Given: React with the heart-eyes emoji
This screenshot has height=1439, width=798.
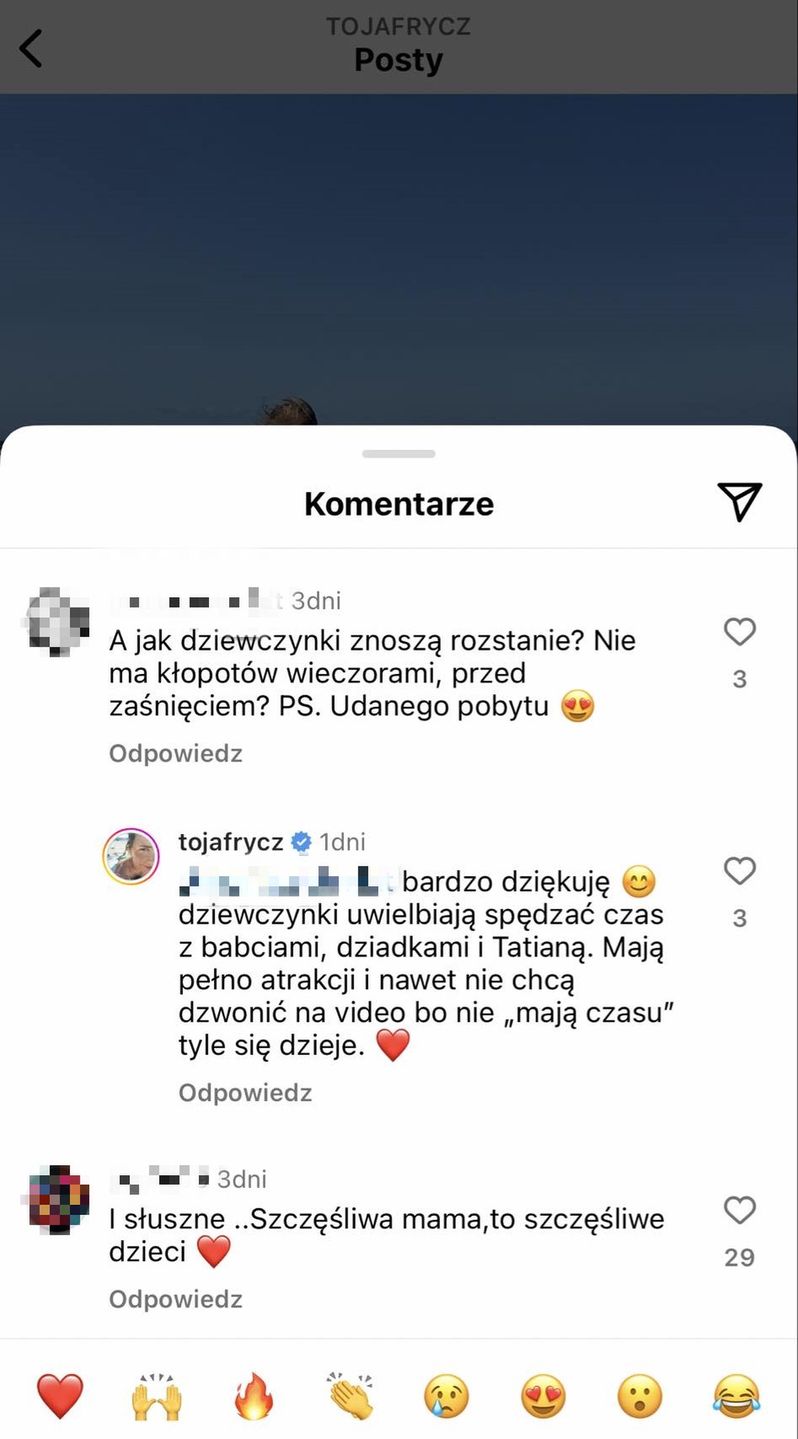Looking at the screenshot, I should pos(544,1396).
